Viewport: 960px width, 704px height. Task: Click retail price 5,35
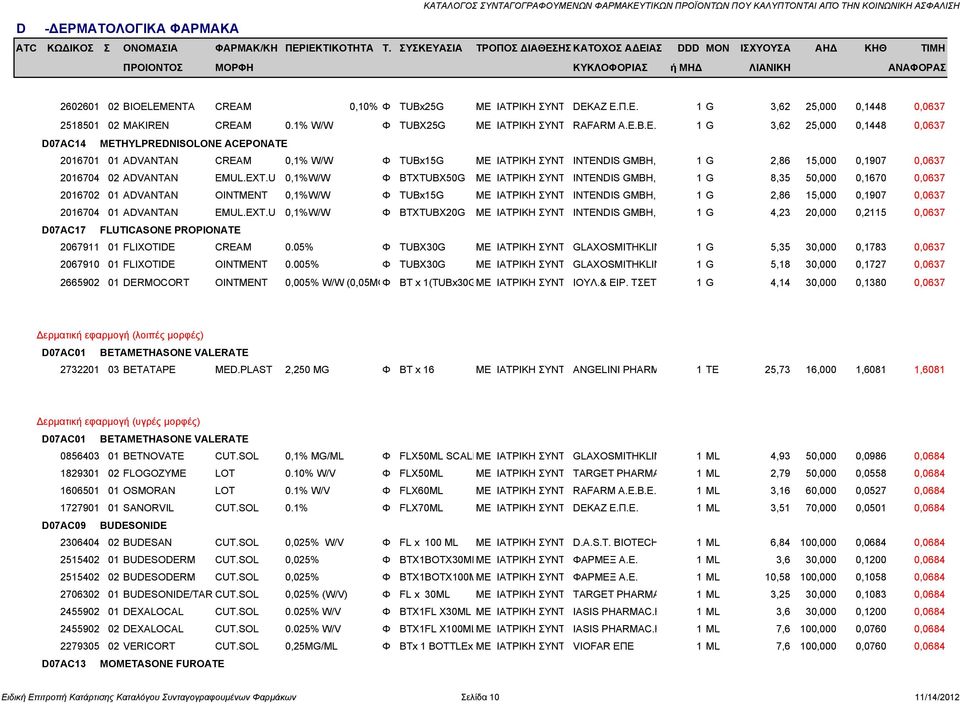coord(780,247)
